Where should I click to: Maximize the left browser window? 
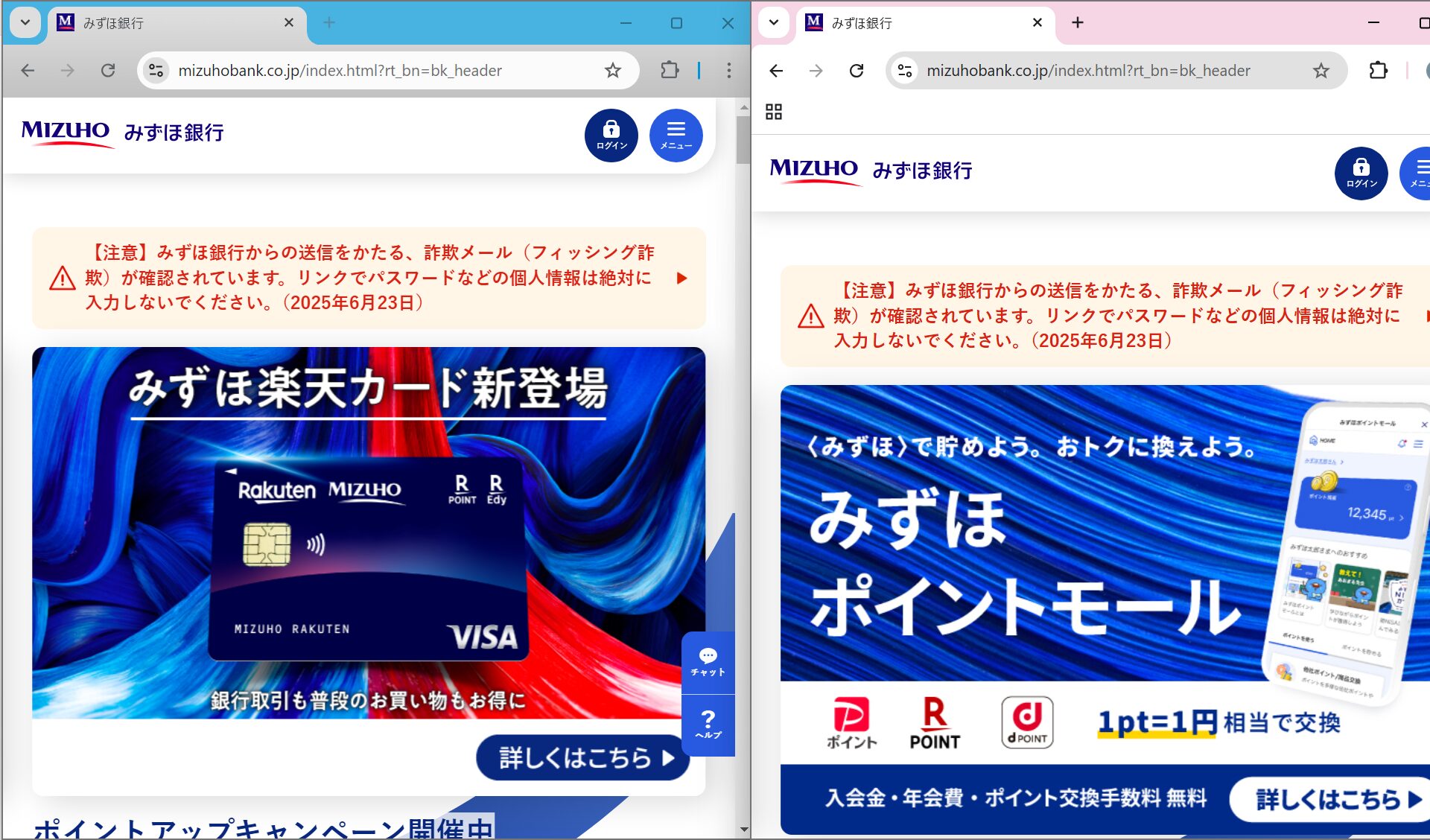pos(676,23)
